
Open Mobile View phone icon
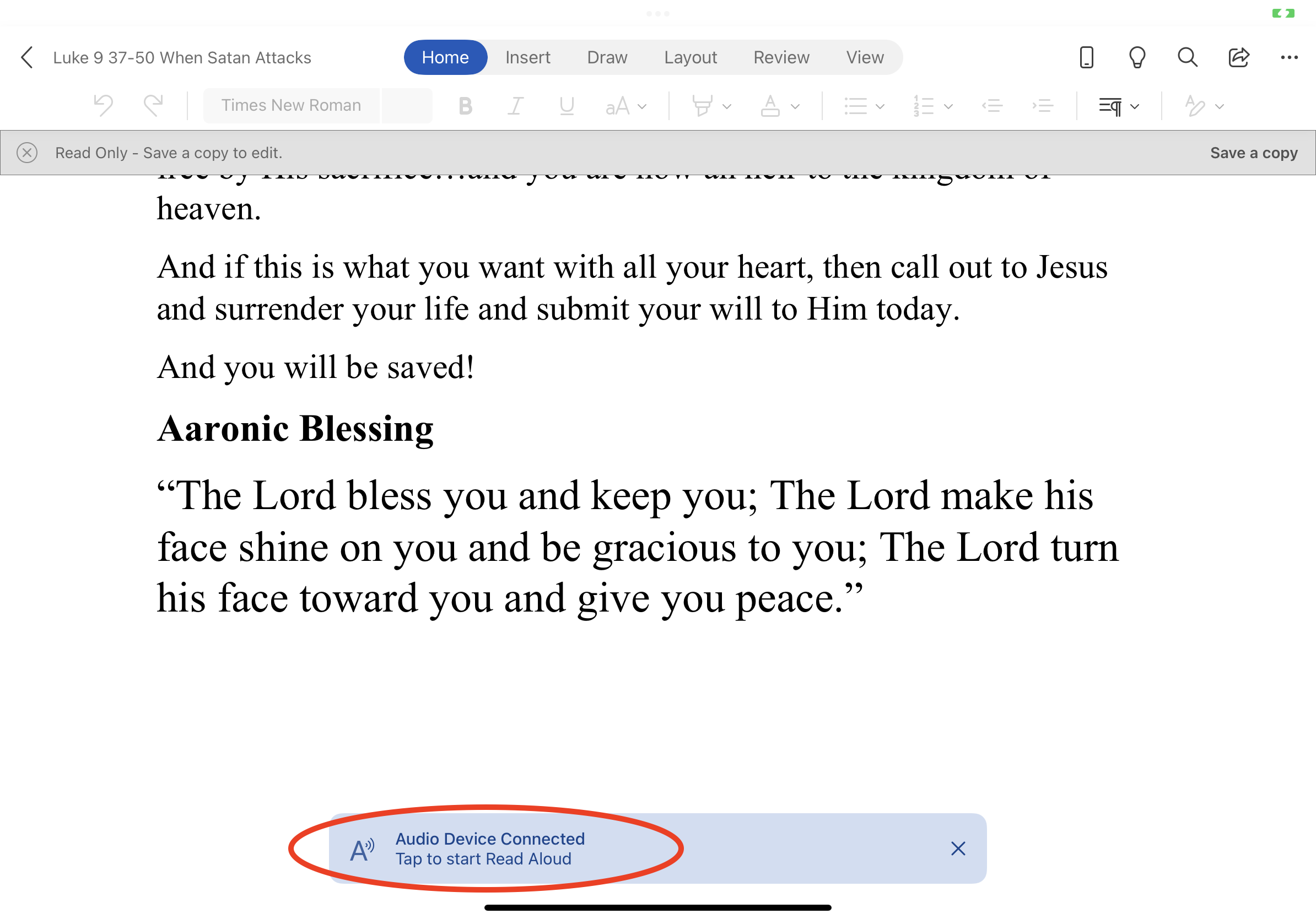point(1086,57)
